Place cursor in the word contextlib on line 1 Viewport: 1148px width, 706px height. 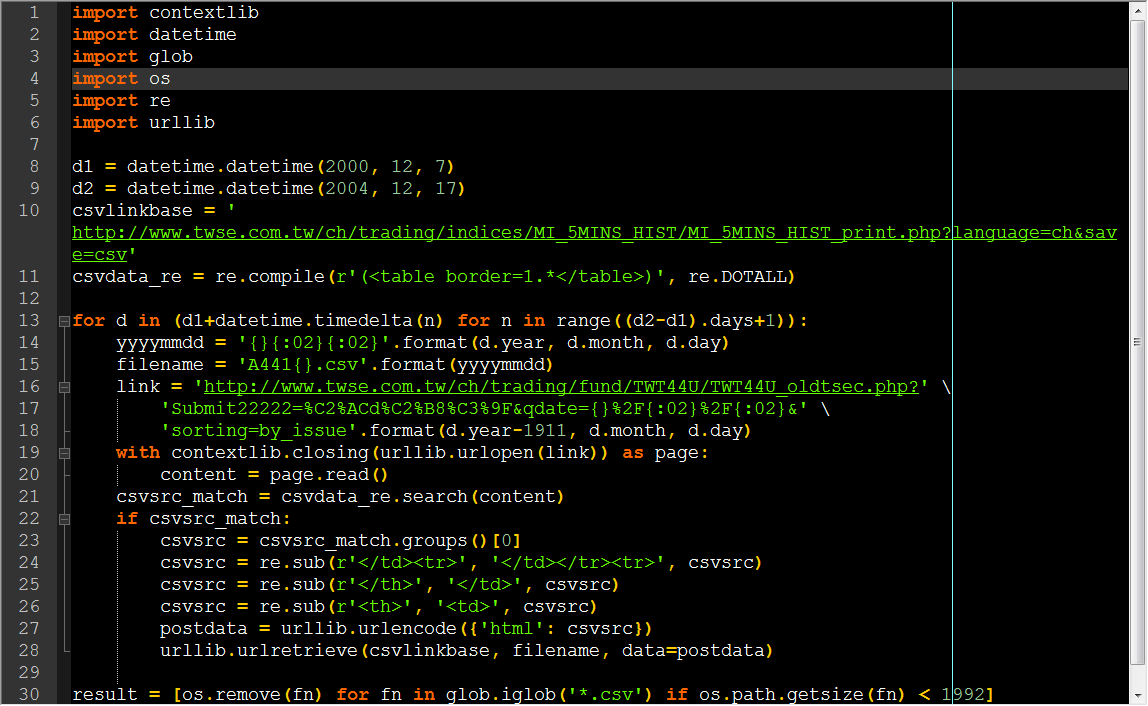(204, 12)
